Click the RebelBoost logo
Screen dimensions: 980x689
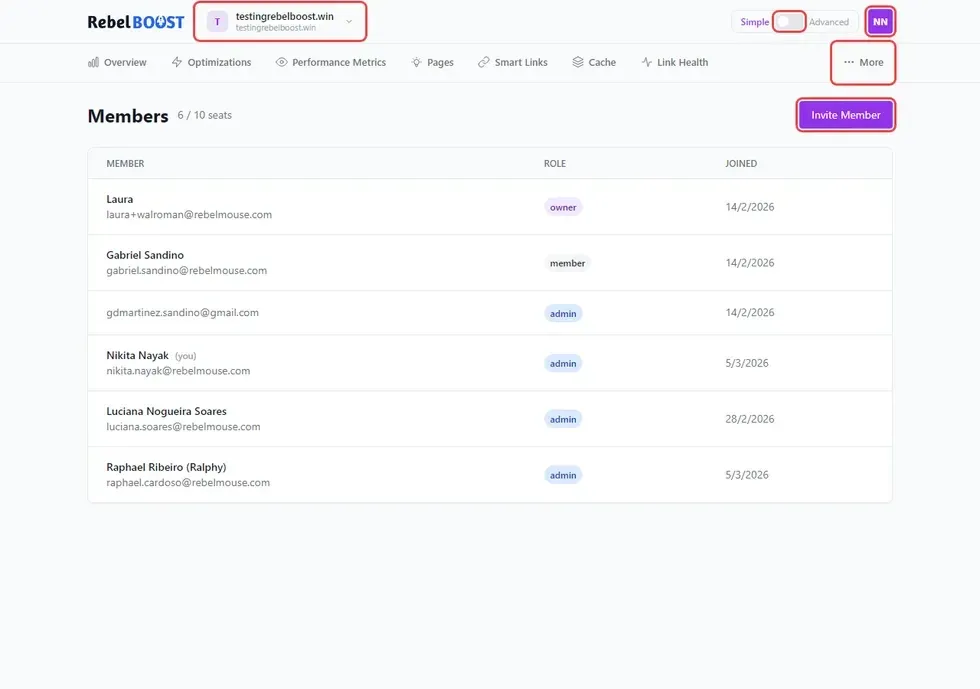[135, 22]
